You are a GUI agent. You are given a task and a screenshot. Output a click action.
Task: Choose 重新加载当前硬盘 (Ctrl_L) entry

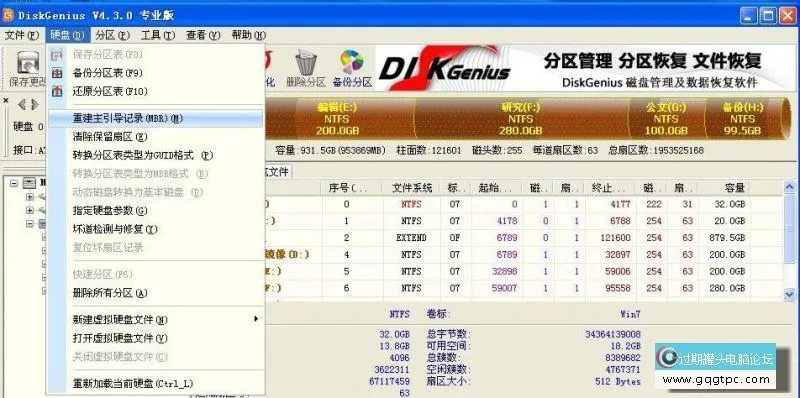tap(156, 383)
